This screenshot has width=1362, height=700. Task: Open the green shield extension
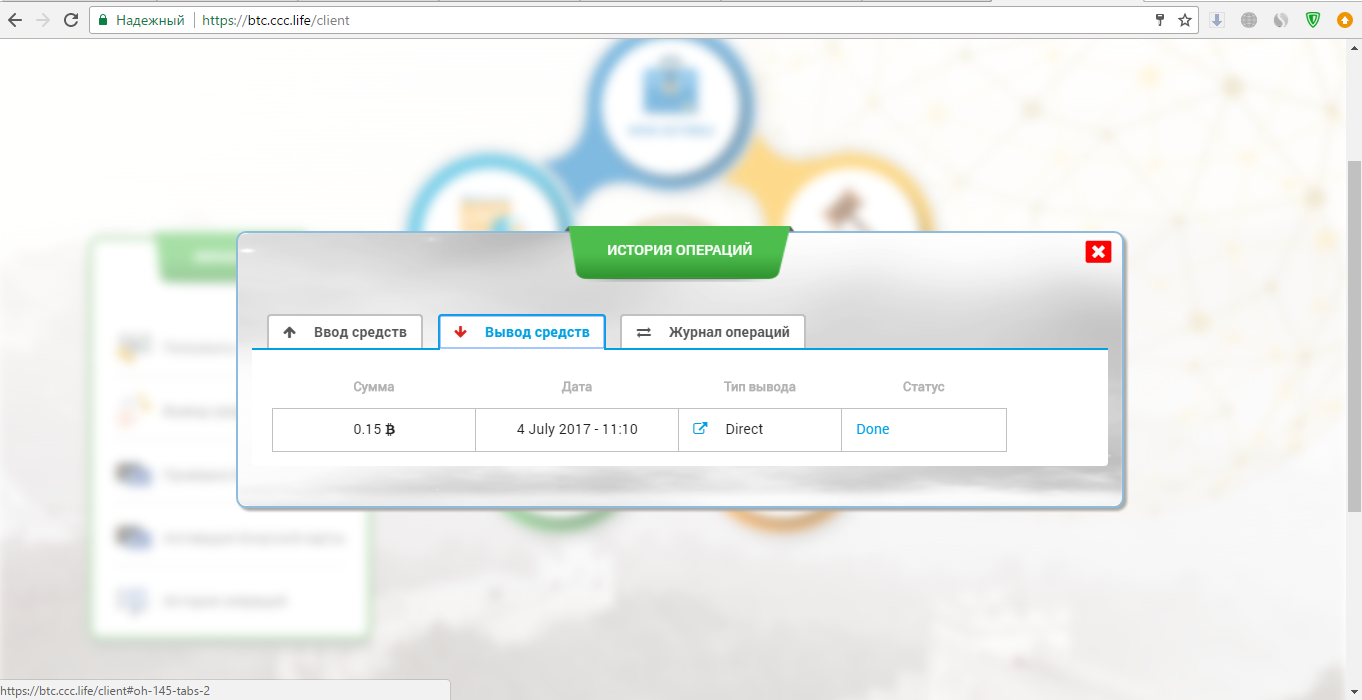[1313, 20]
